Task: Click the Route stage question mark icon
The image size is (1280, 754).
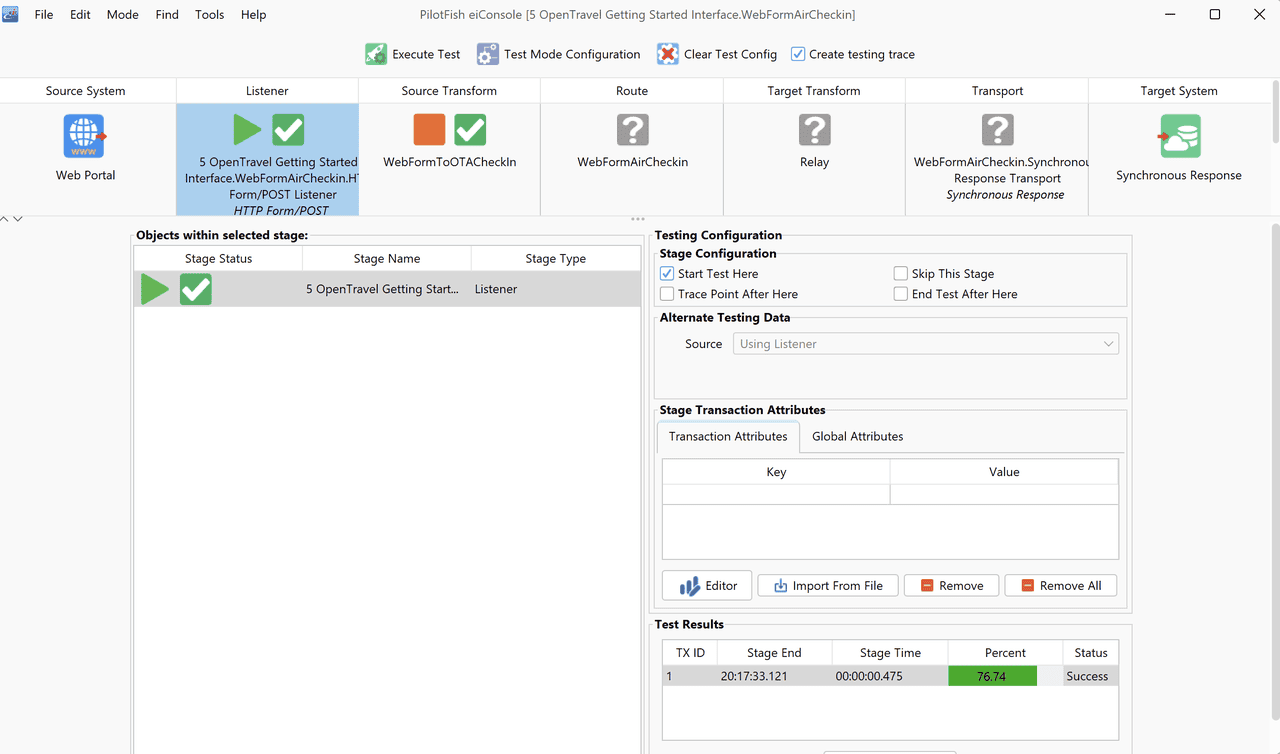Action: coord(632,130)
